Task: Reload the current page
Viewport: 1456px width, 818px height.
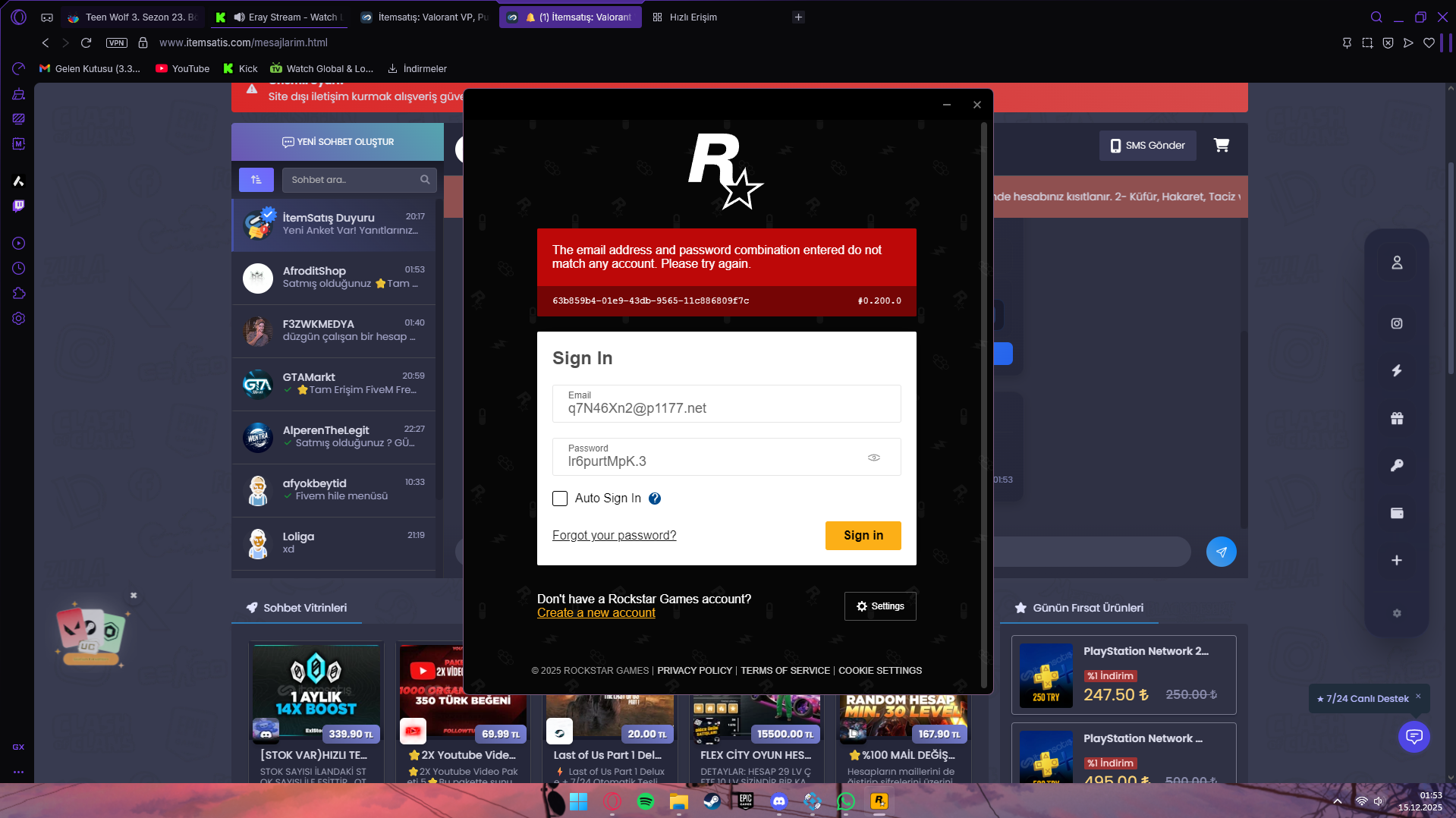Action: point(86,42)
